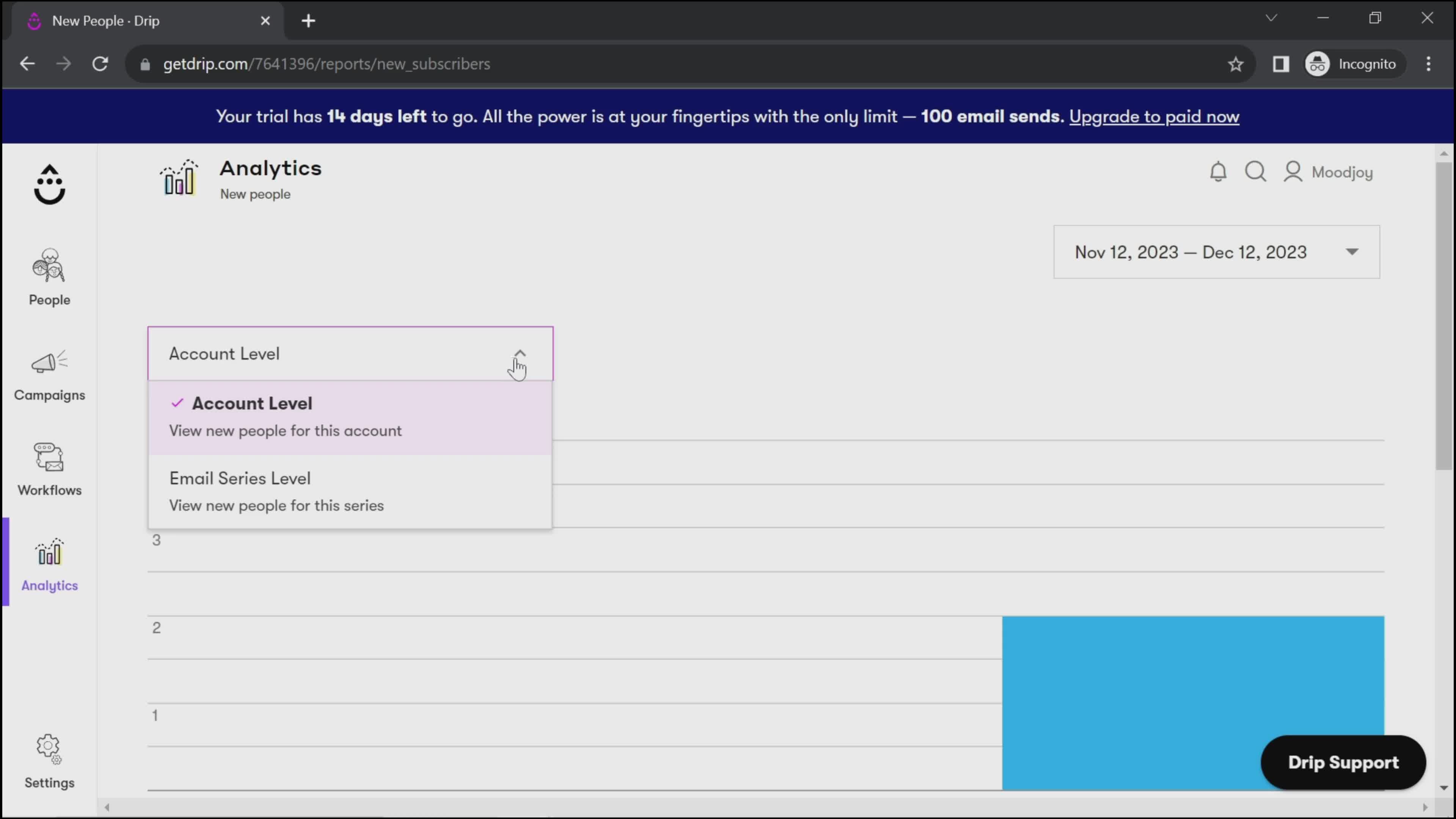The image size is (1456, 819).
Task: Navigate to Workflows panel
Action: click(x=48, y=468)
